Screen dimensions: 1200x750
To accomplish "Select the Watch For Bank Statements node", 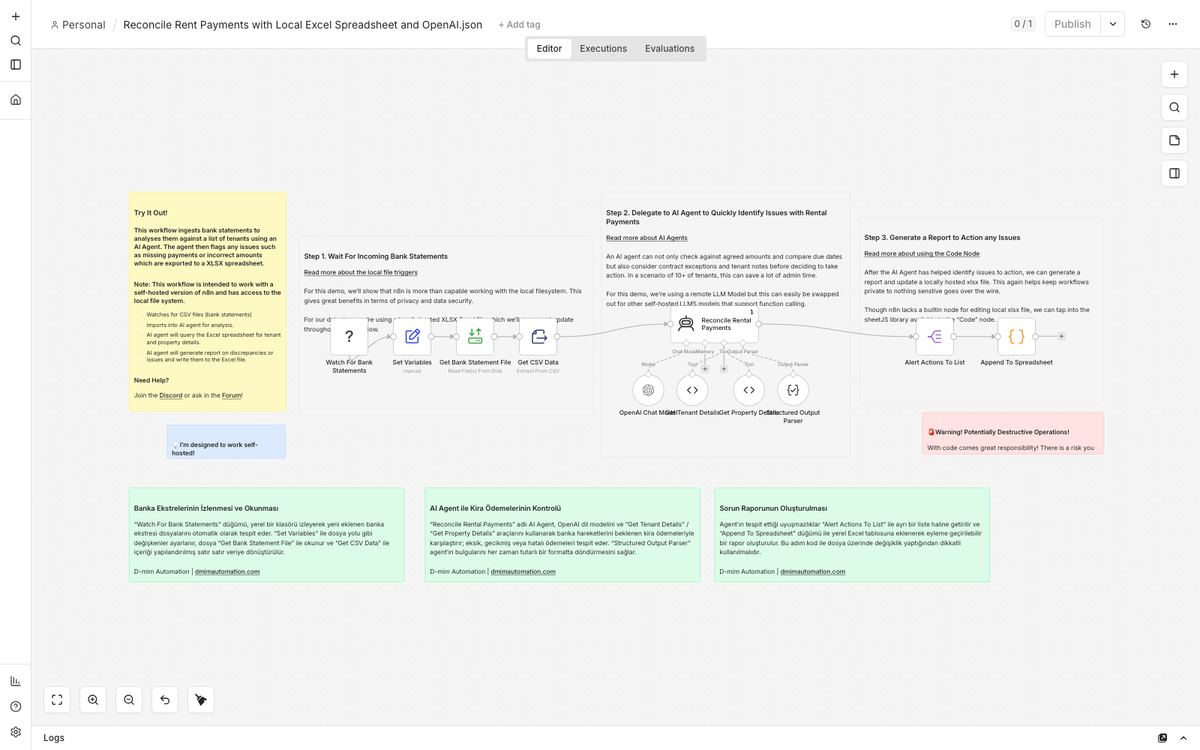I will [x=349, y=337].
